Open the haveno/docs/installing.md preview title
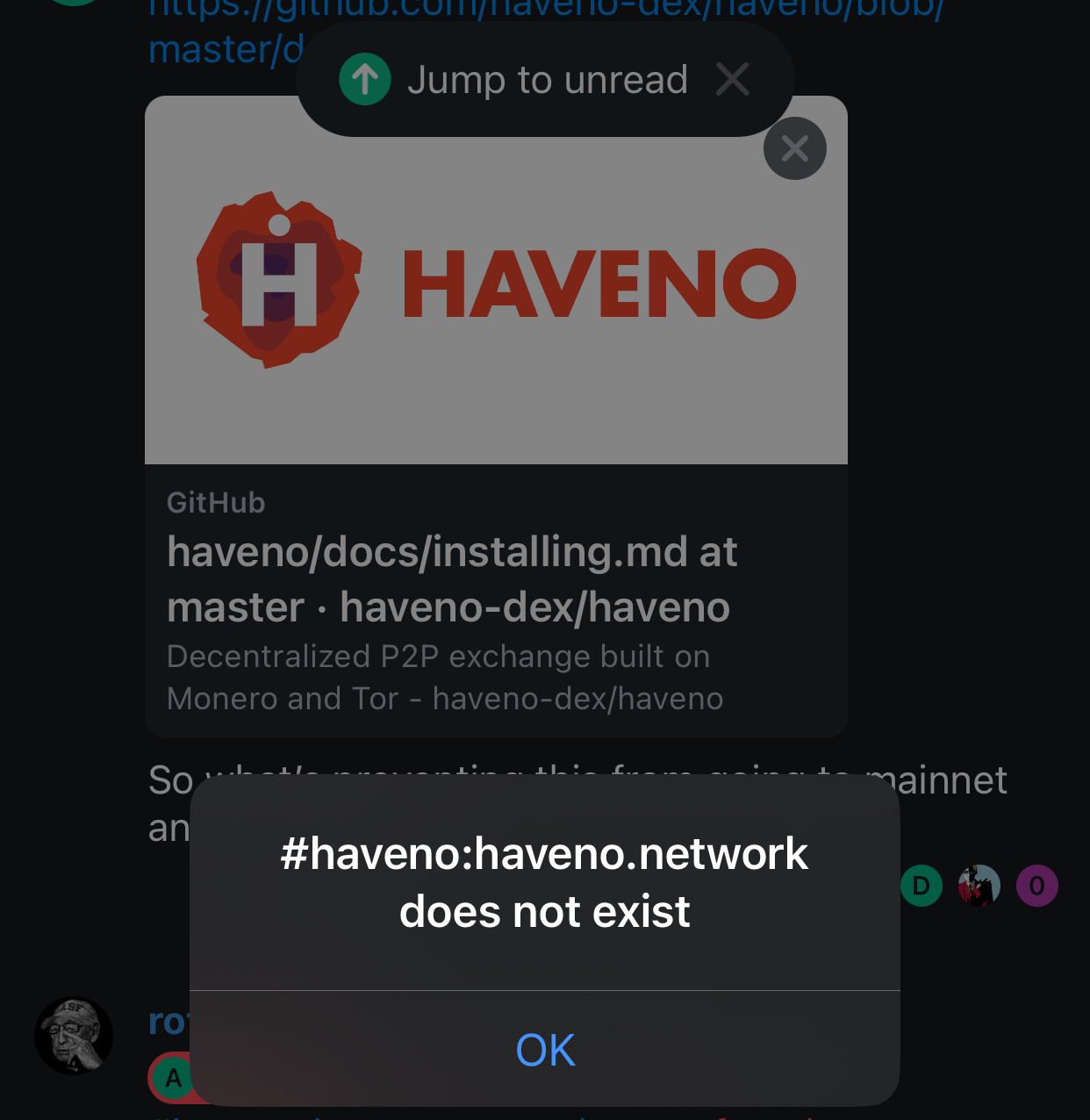The width and height of the screenshot is (1090, 1120). [452, 579]
